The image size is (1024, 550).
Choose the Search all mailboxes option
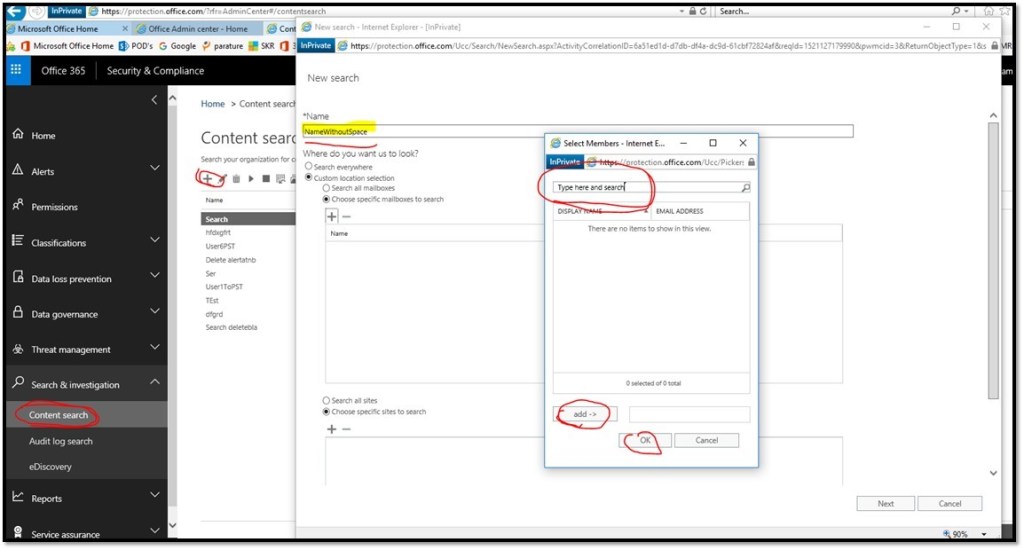326,188
